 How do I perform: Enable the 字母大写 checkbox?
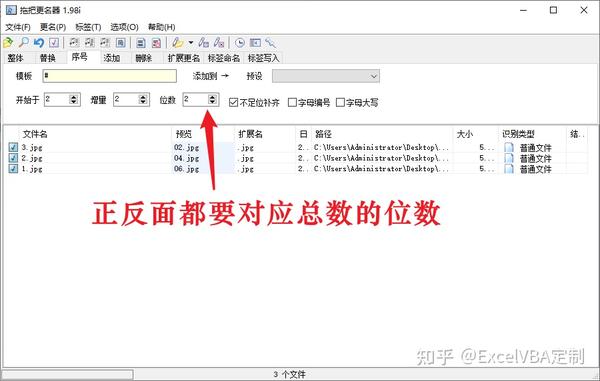[x=340, y=103]
